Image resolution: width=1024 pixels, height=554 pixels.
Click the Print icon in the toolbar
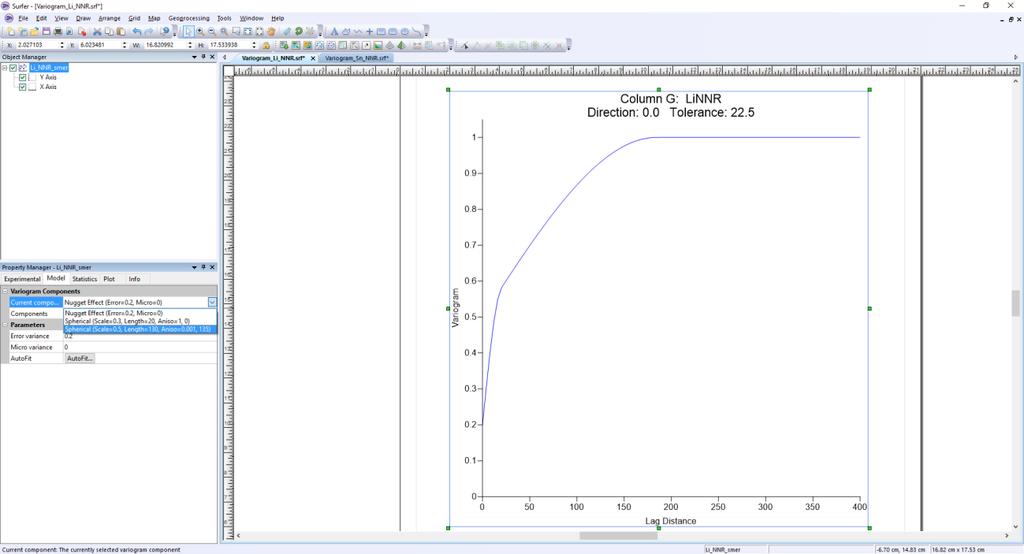57,31
